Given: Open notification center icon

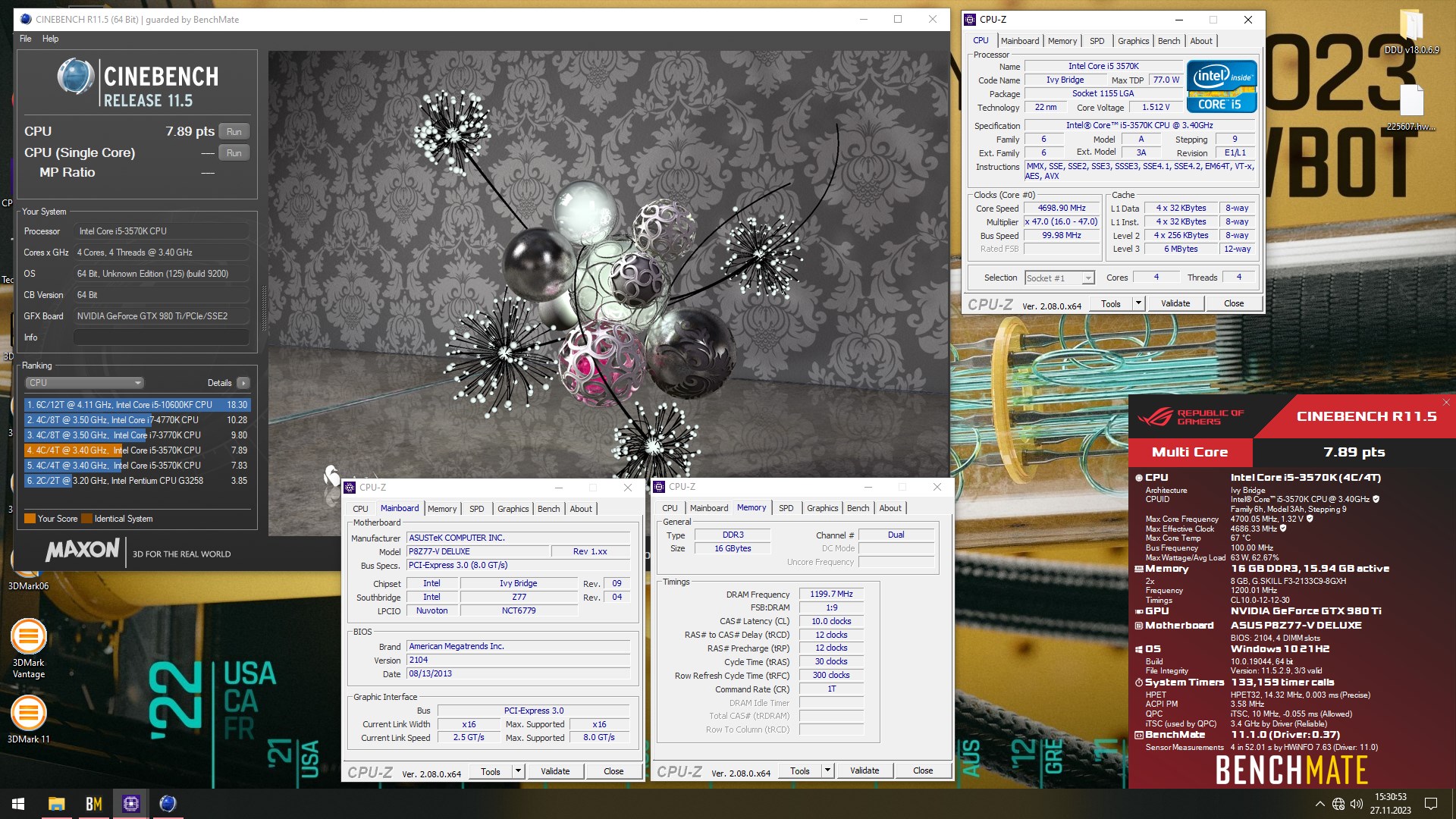Looking at the screenshot, I should [1431, 804].
